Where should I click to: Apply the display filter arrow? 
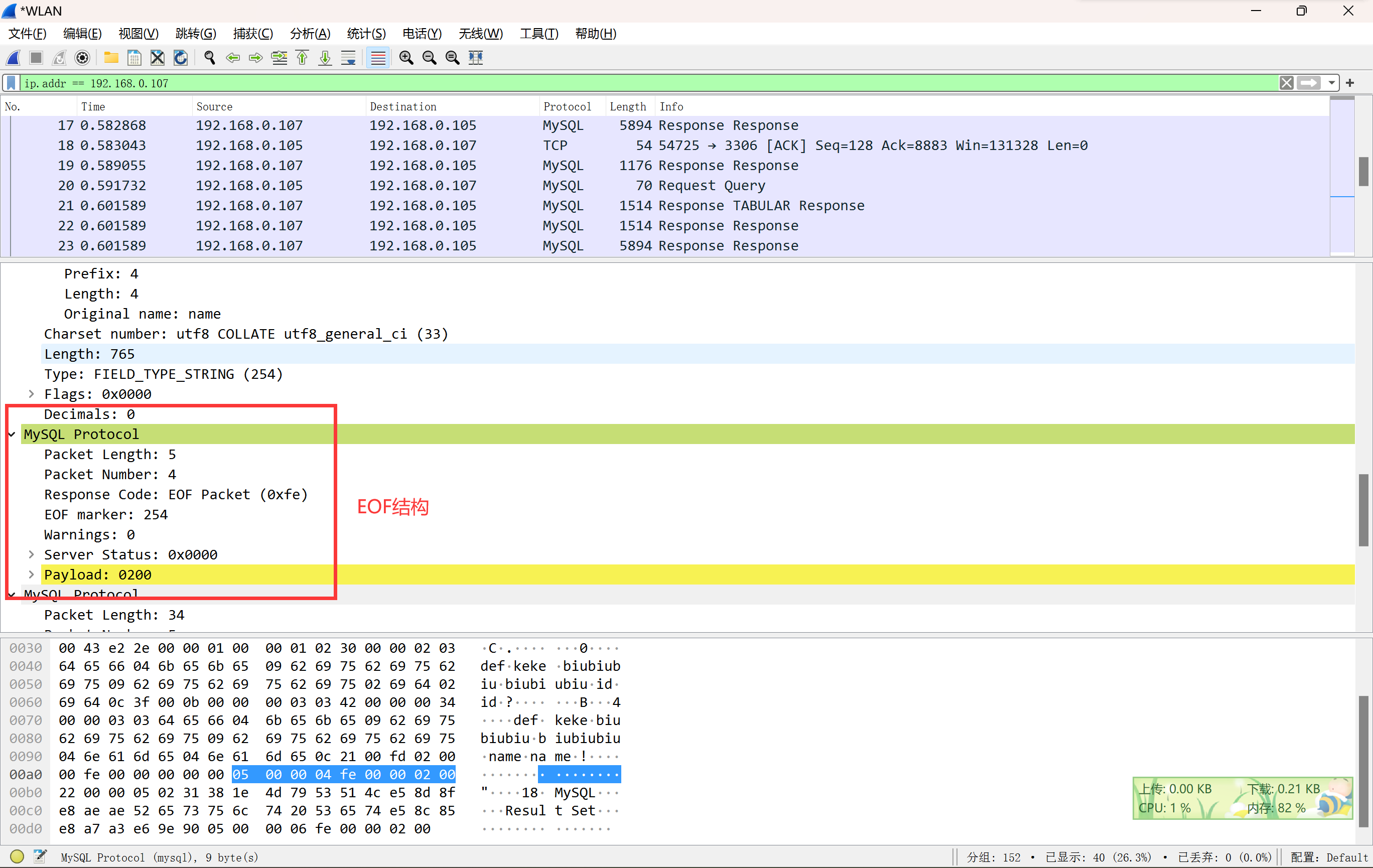[1309, 83]
